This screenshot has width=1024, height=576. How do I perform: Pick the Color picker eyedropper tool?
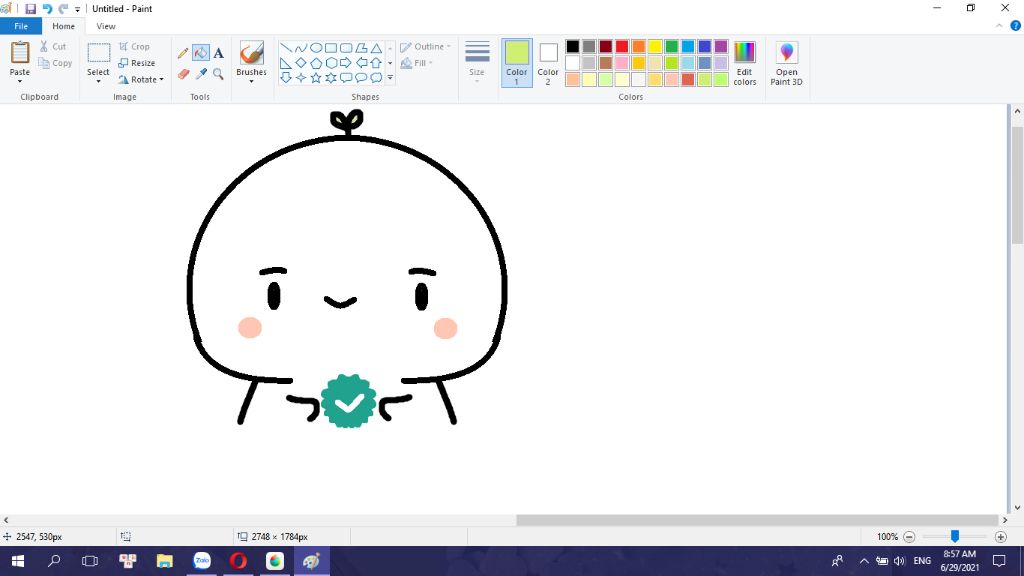pyautogui.click(x=200, y=74)
